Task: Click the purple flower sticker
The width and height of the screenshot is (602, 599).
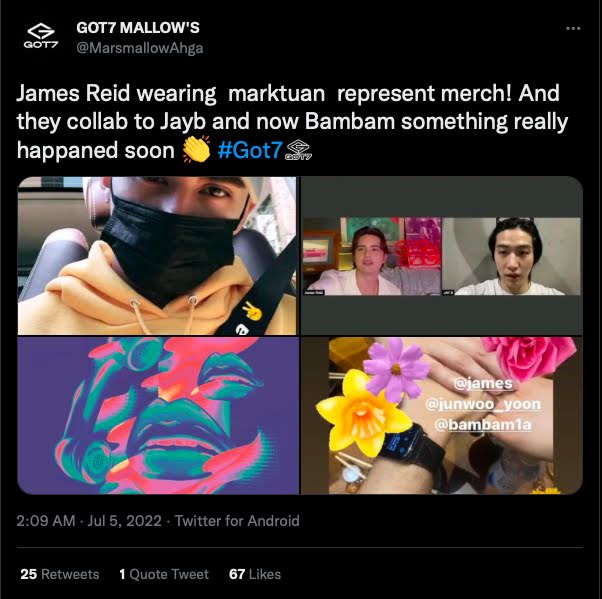Action: click(396, 369)
